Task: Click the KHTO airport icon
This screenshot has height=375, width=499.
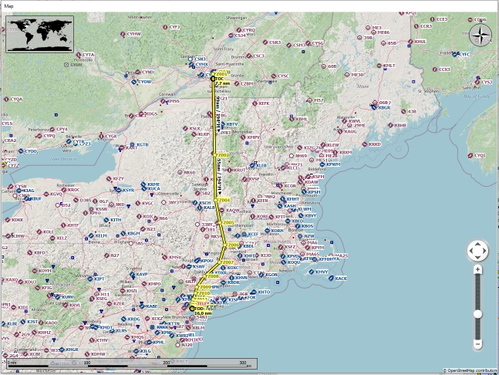Action: (x=254, y=292)
